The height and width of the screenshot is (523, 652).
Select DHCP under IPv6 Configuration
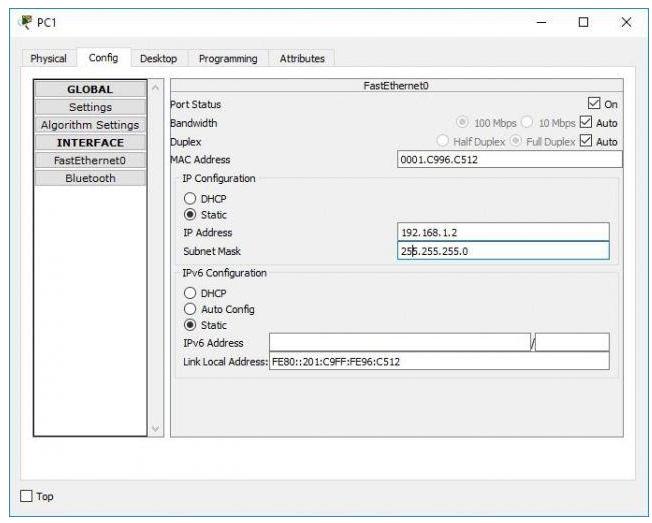[x=190, y=293]
